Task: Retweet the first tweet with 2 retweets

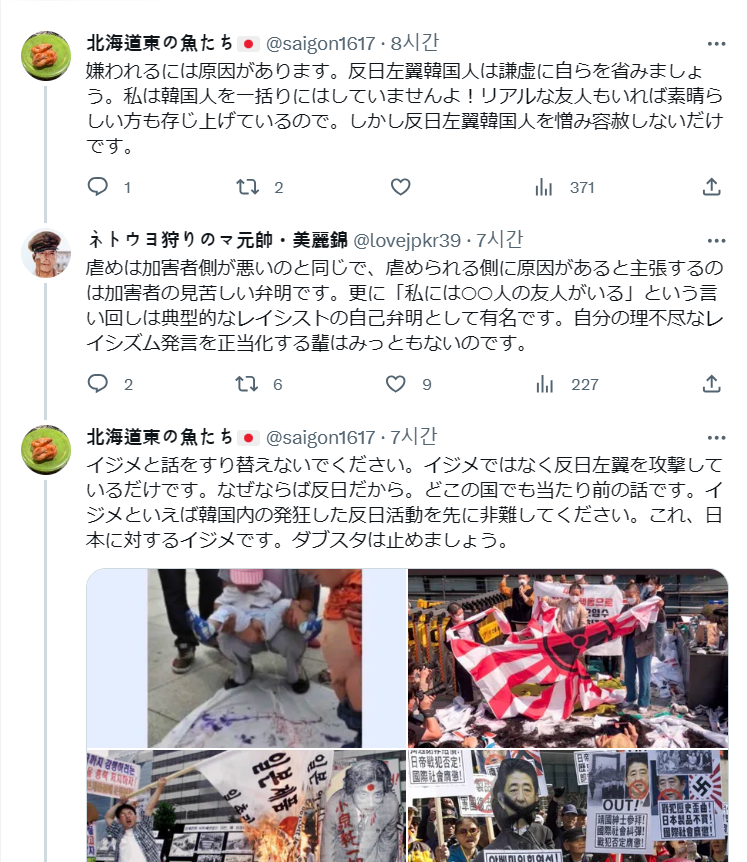Action: (247, 187)
